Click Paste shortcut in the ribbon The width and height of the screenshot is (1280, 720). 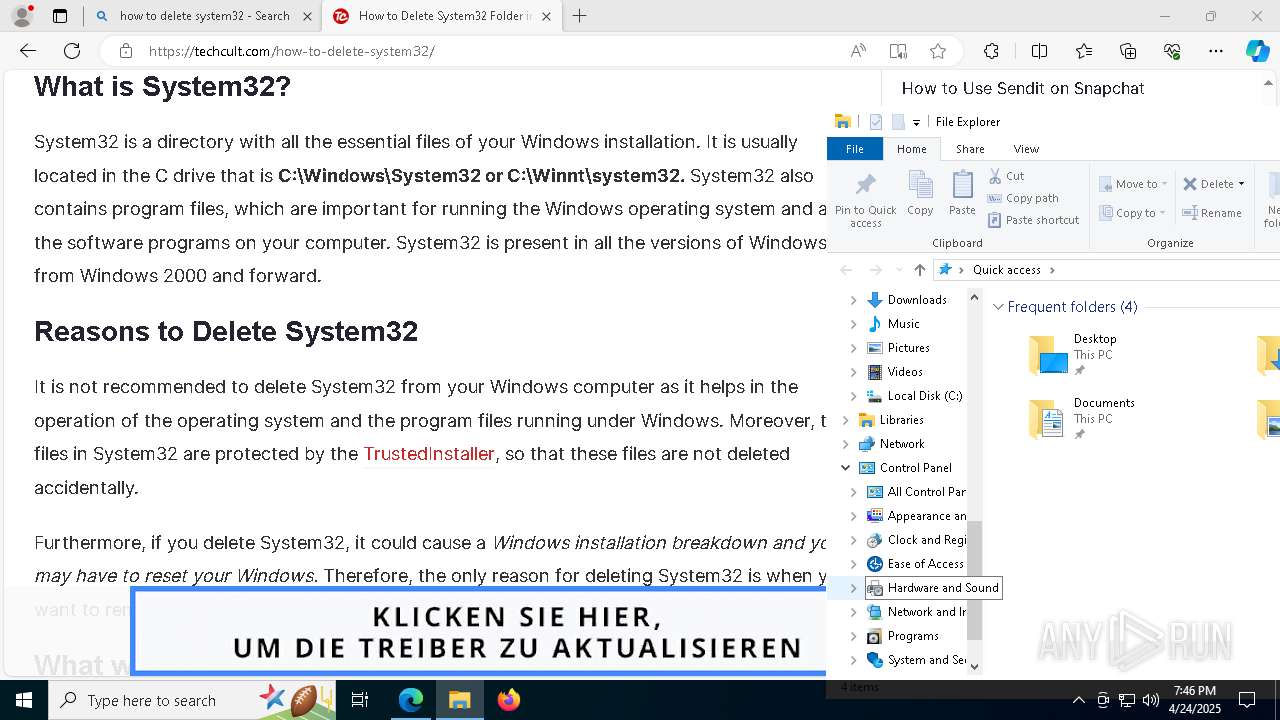pos(1033,220)
